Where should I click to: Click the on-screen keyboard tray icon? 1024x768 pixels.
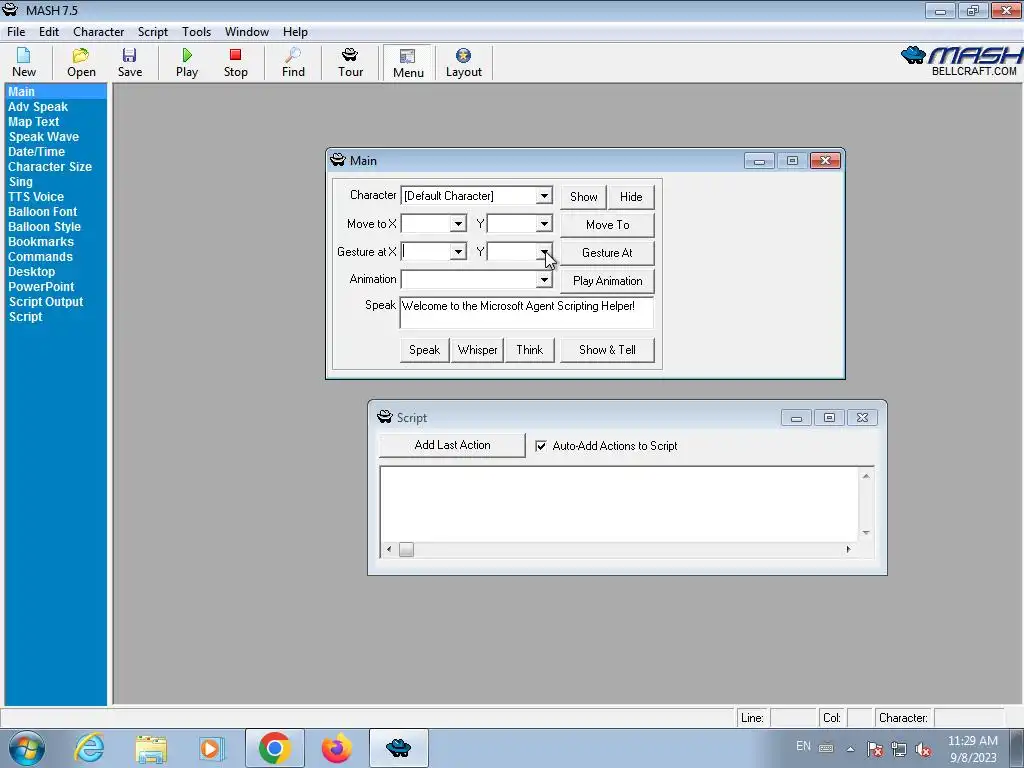[x=826, y=748]
